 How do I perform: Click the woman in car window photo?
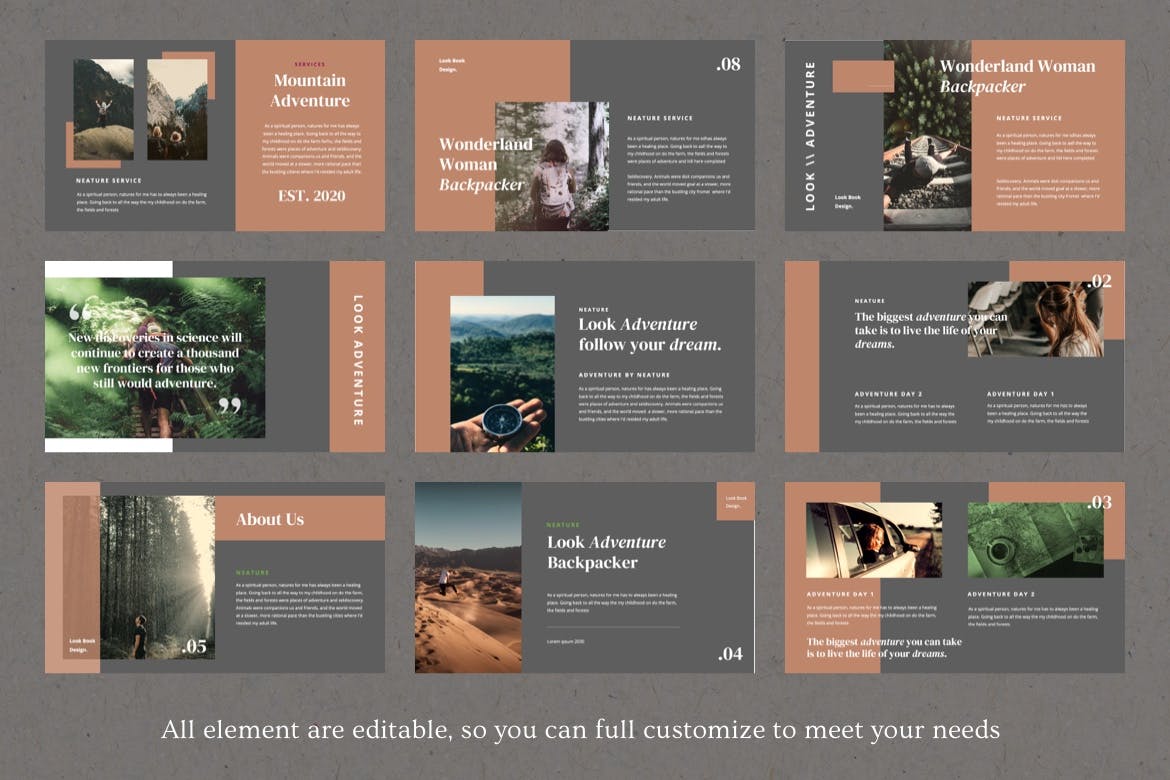[x=873, y=540]
